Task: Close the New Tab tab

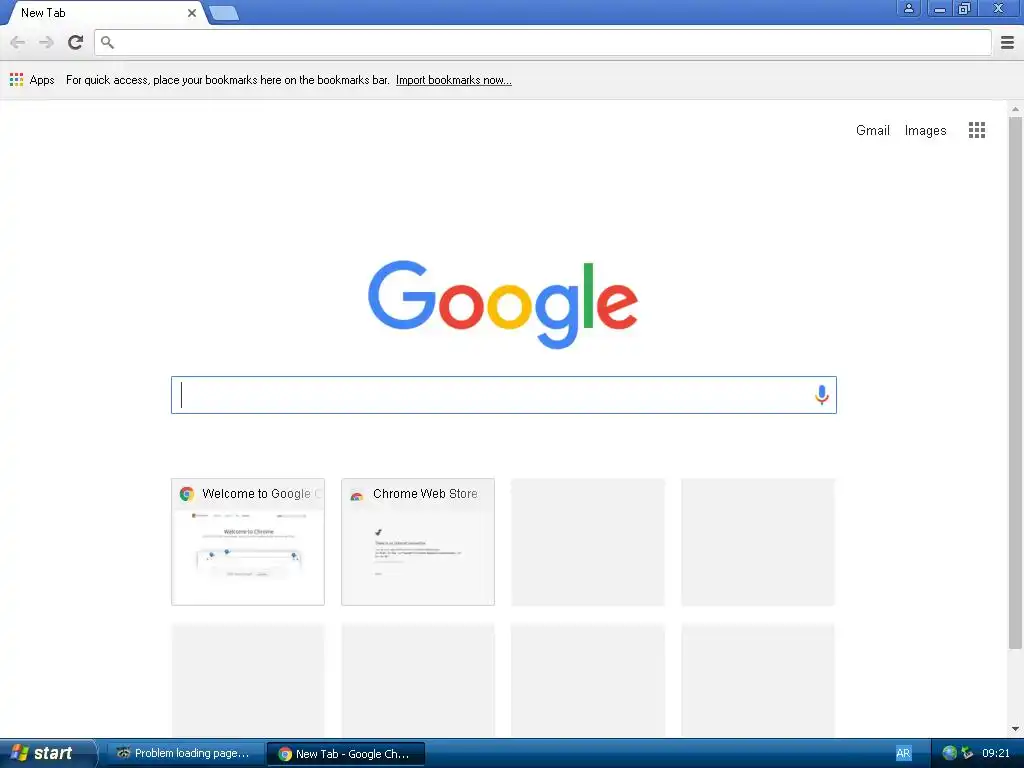Action: click(x=191, y=12)
